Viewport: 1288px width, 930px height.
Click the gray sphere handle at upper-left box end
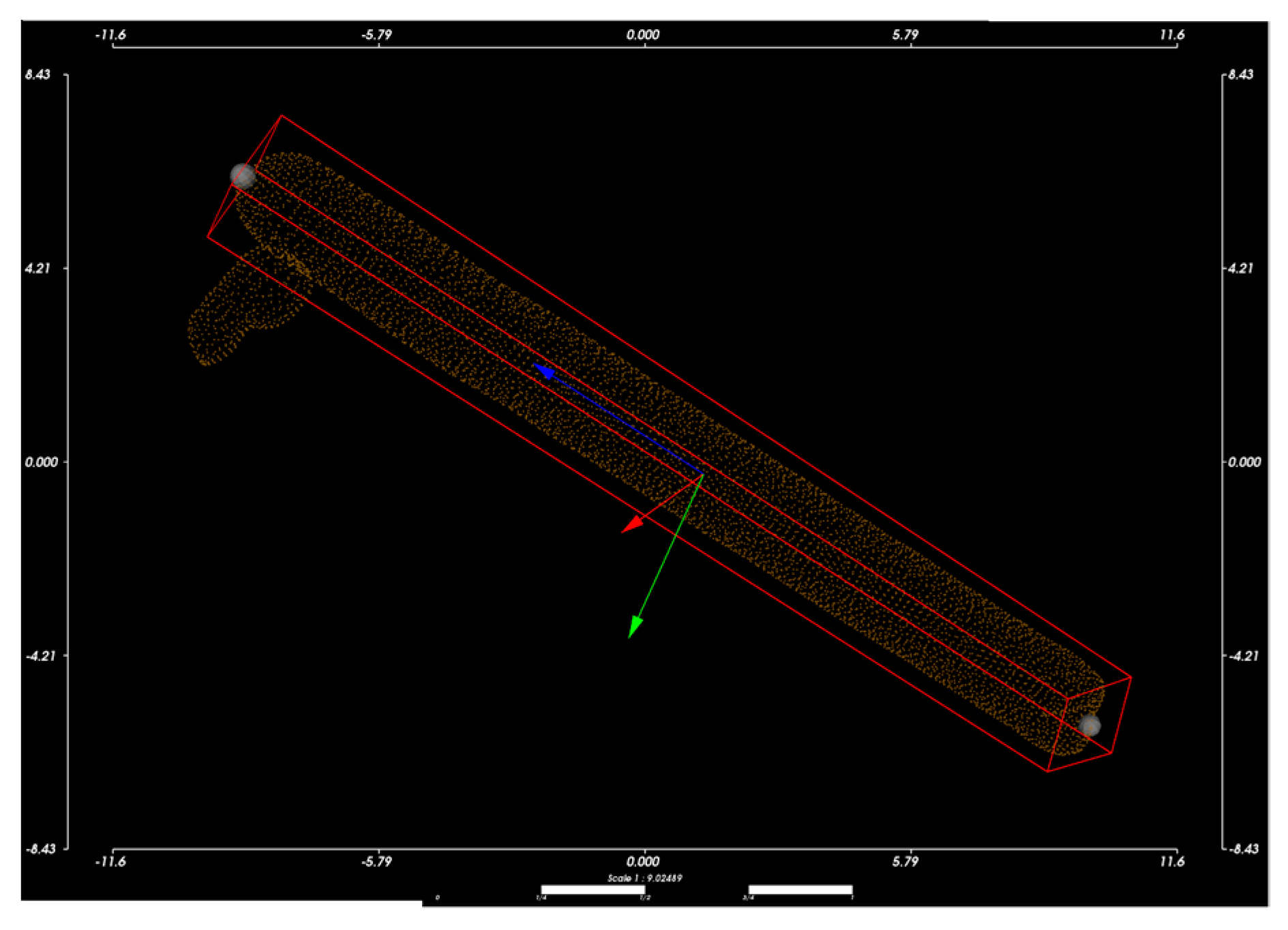[243, 176]
